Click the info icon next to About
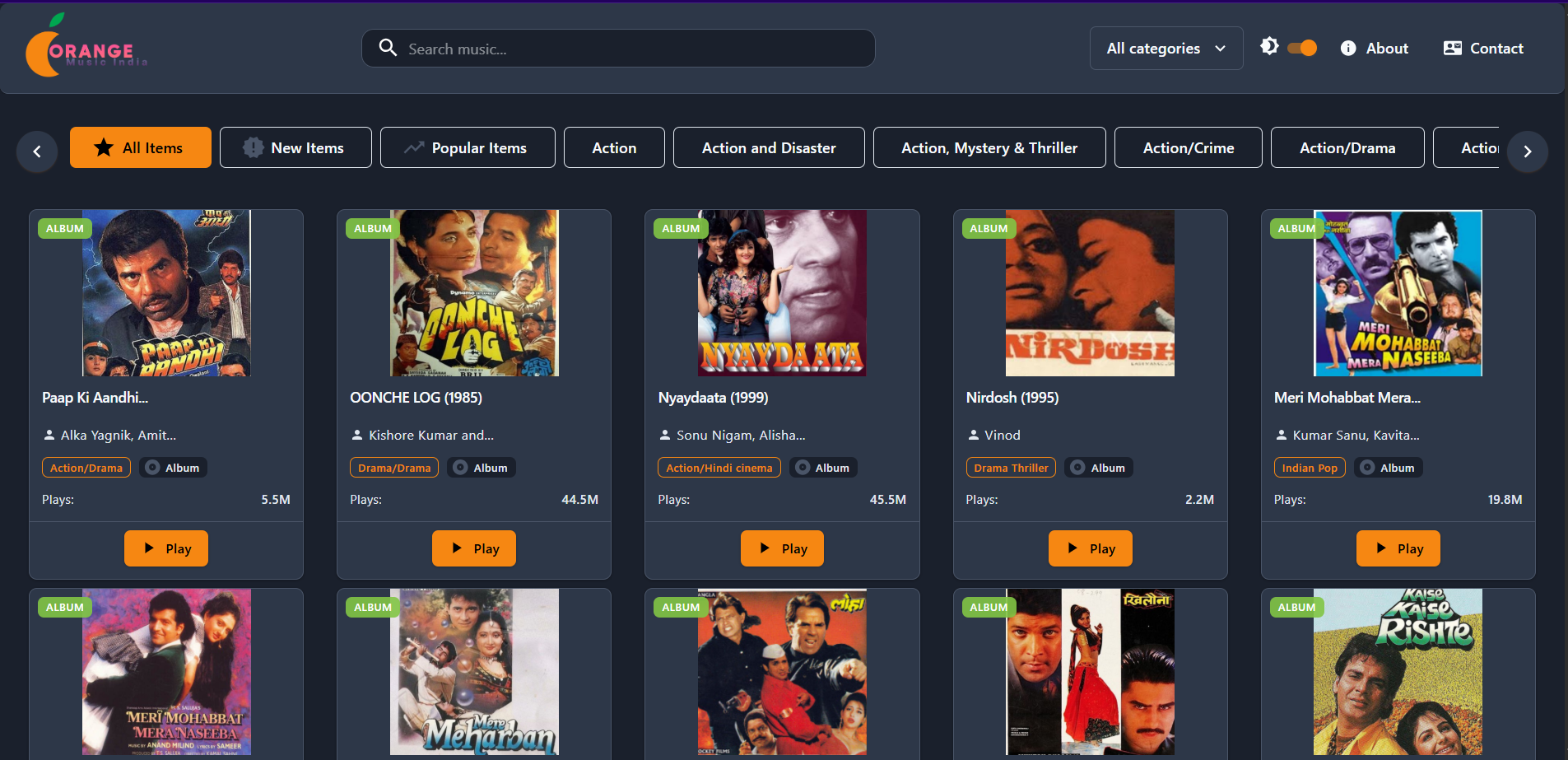The image size is (1568, 760). [x=1348, y=48]
